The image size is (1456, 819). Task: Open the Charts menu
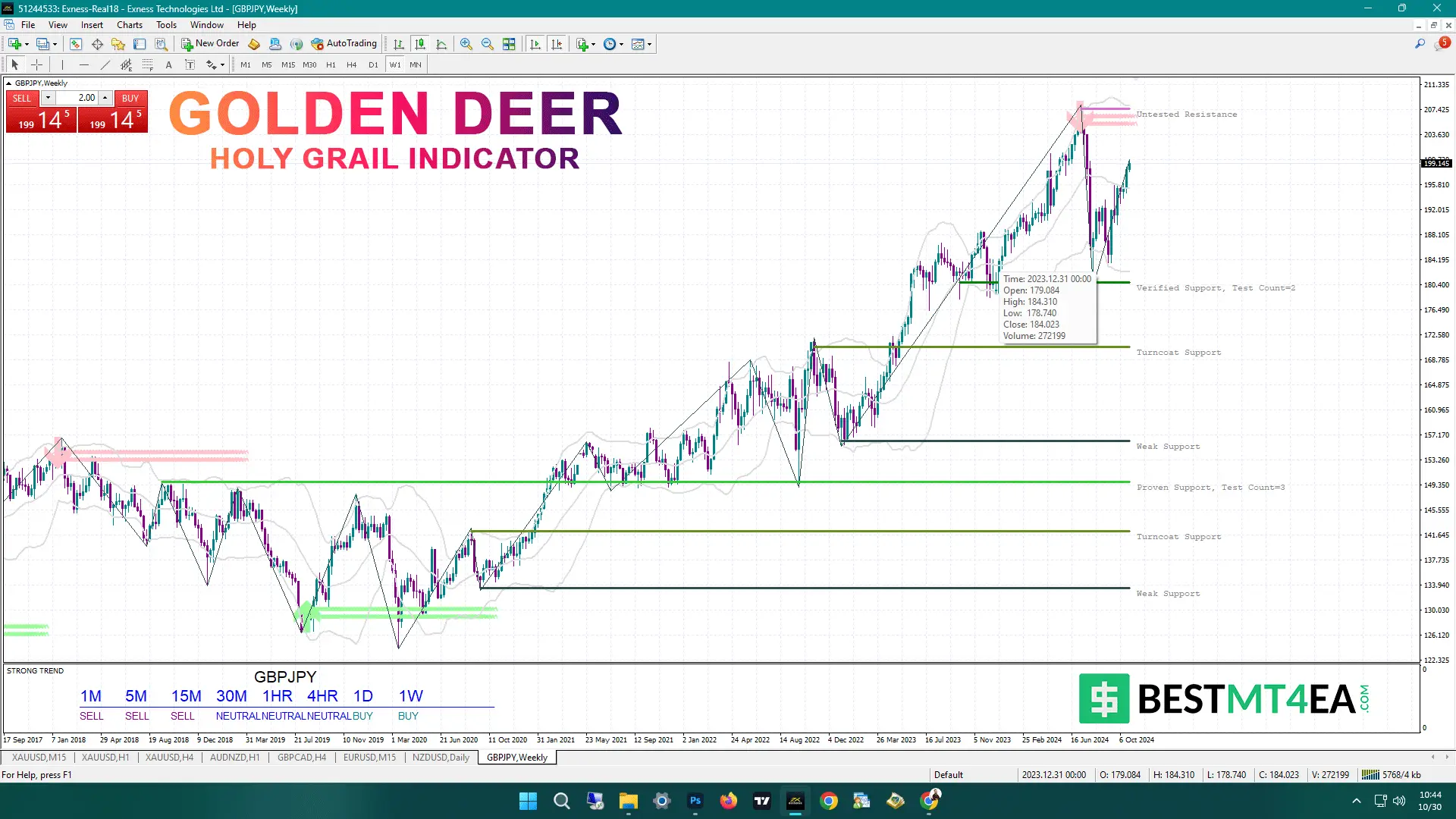click(129, 24)
